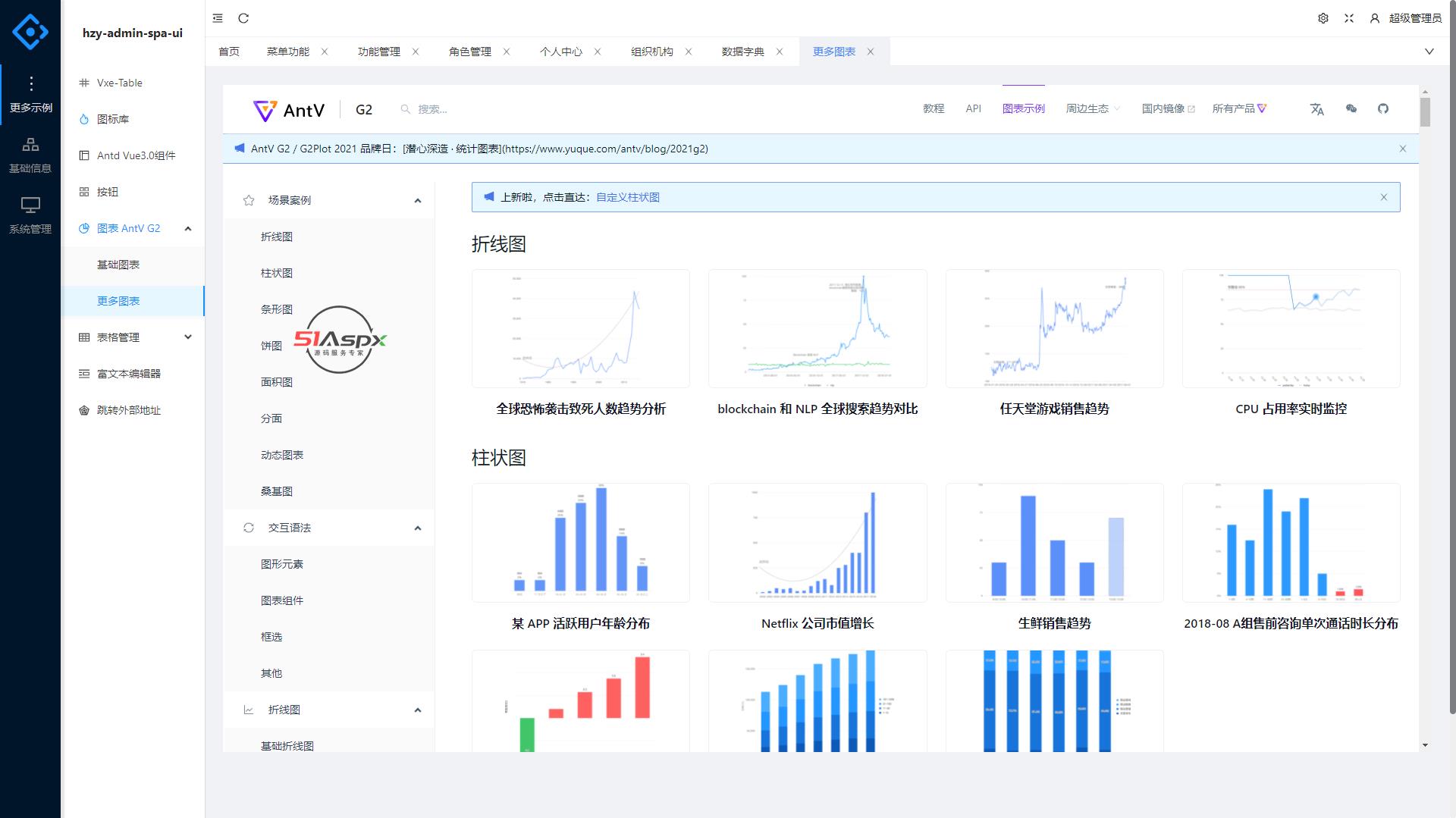Viewport: 1456px width, 818px height.
Task: Close the 个人中心 tab
Action: 598,52
